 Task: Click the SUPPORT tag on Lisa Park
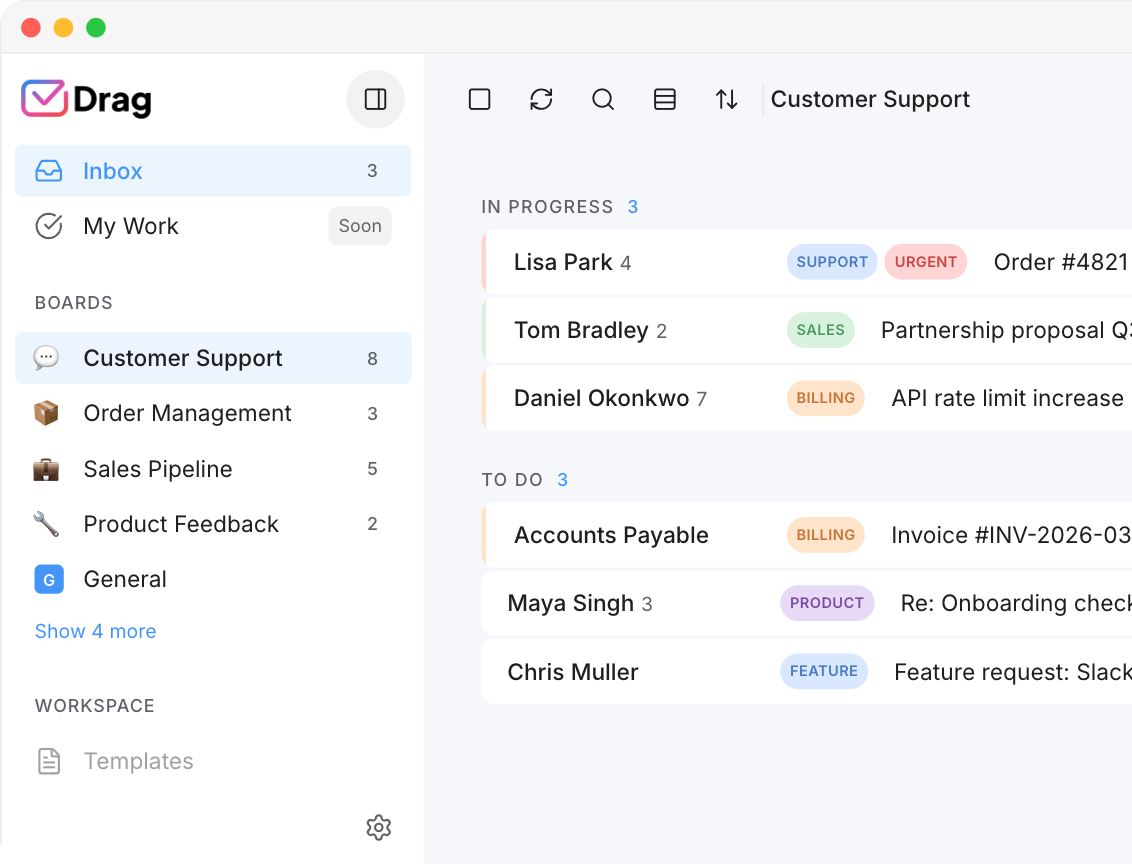tap(832, 262)
